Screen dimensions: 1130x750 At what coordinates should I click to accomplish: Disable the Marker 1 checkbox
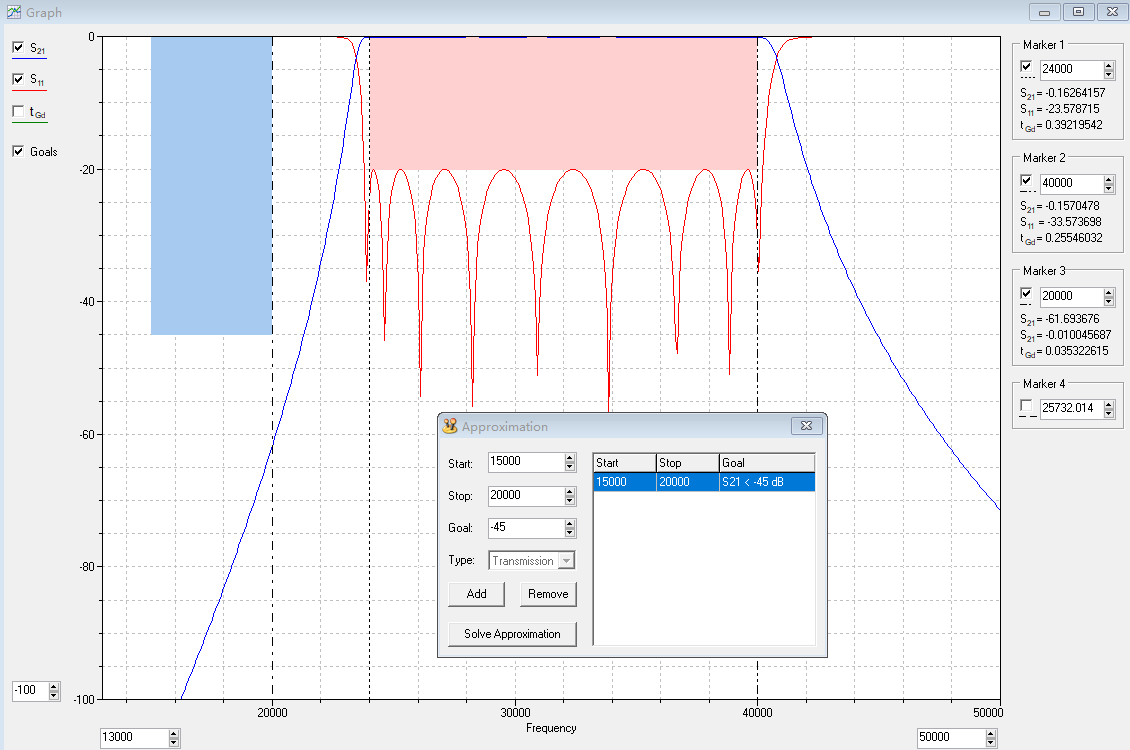[x=1026, y=67]
